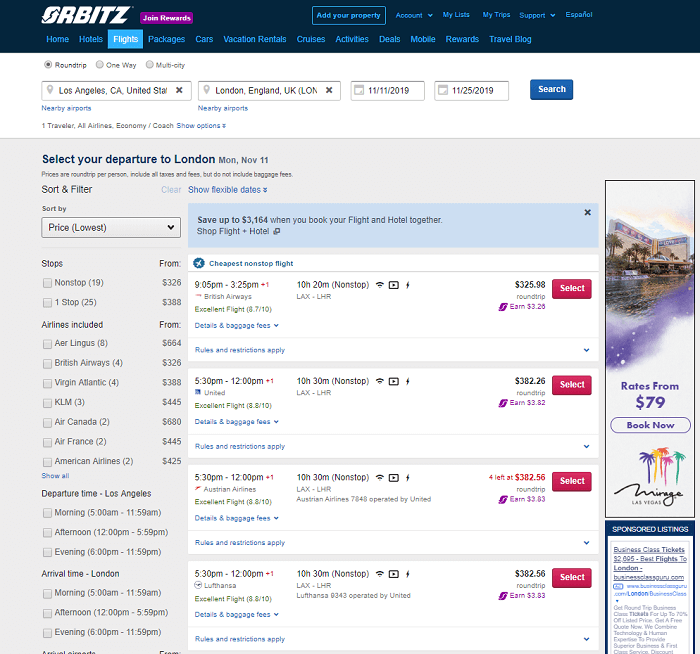
Task: Check Morning departure time from Los Angeles
Action: 47,513
